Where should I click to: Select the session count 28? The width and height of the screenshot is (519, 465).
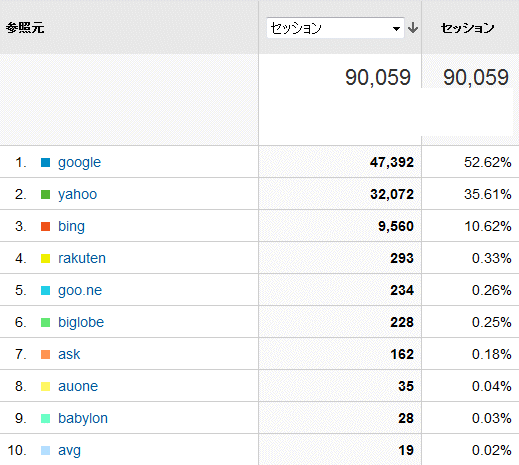(406, 419)
